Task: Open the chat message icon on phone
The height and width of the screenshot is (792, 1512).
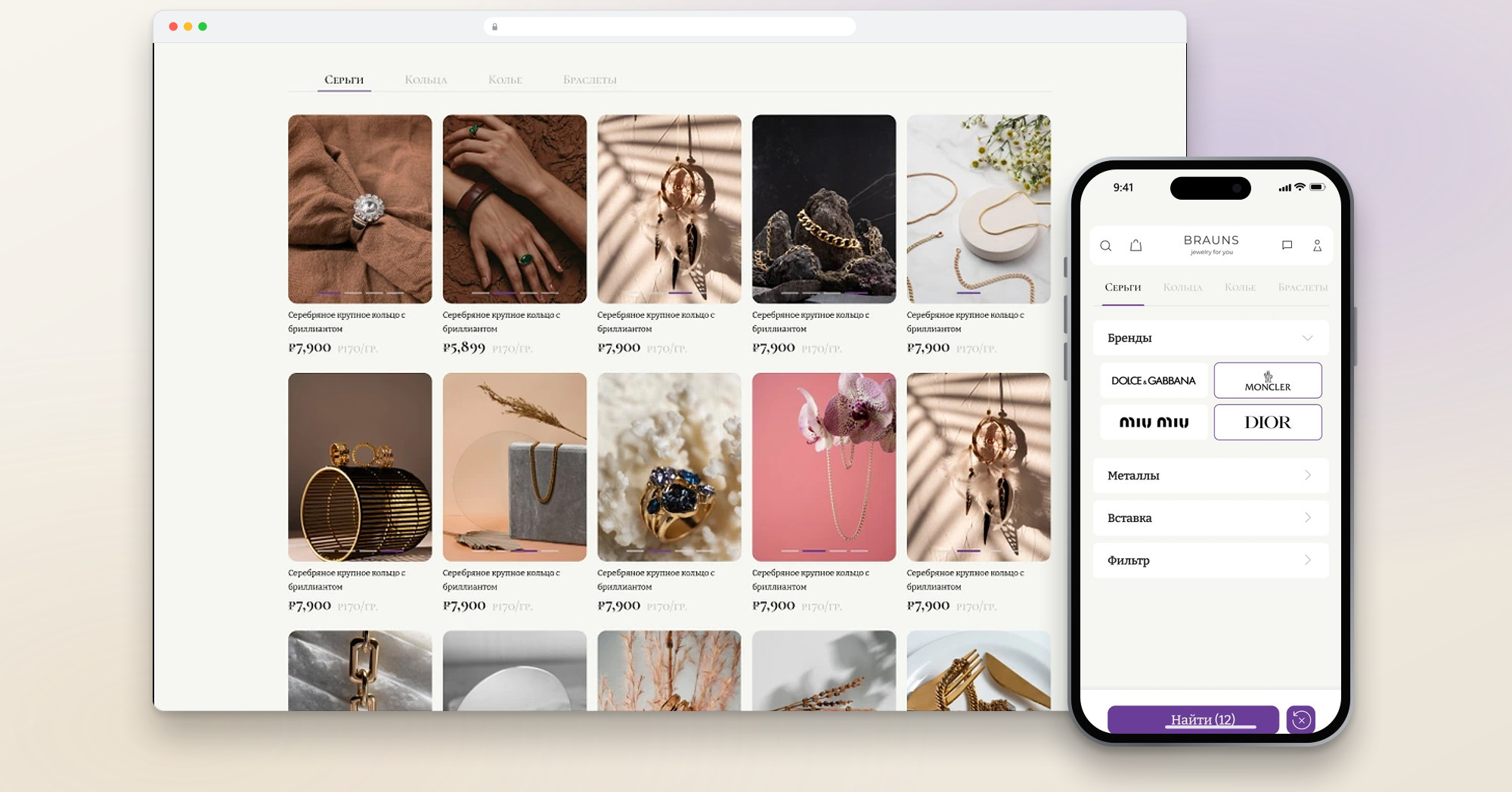Action: click(1287, 245)
